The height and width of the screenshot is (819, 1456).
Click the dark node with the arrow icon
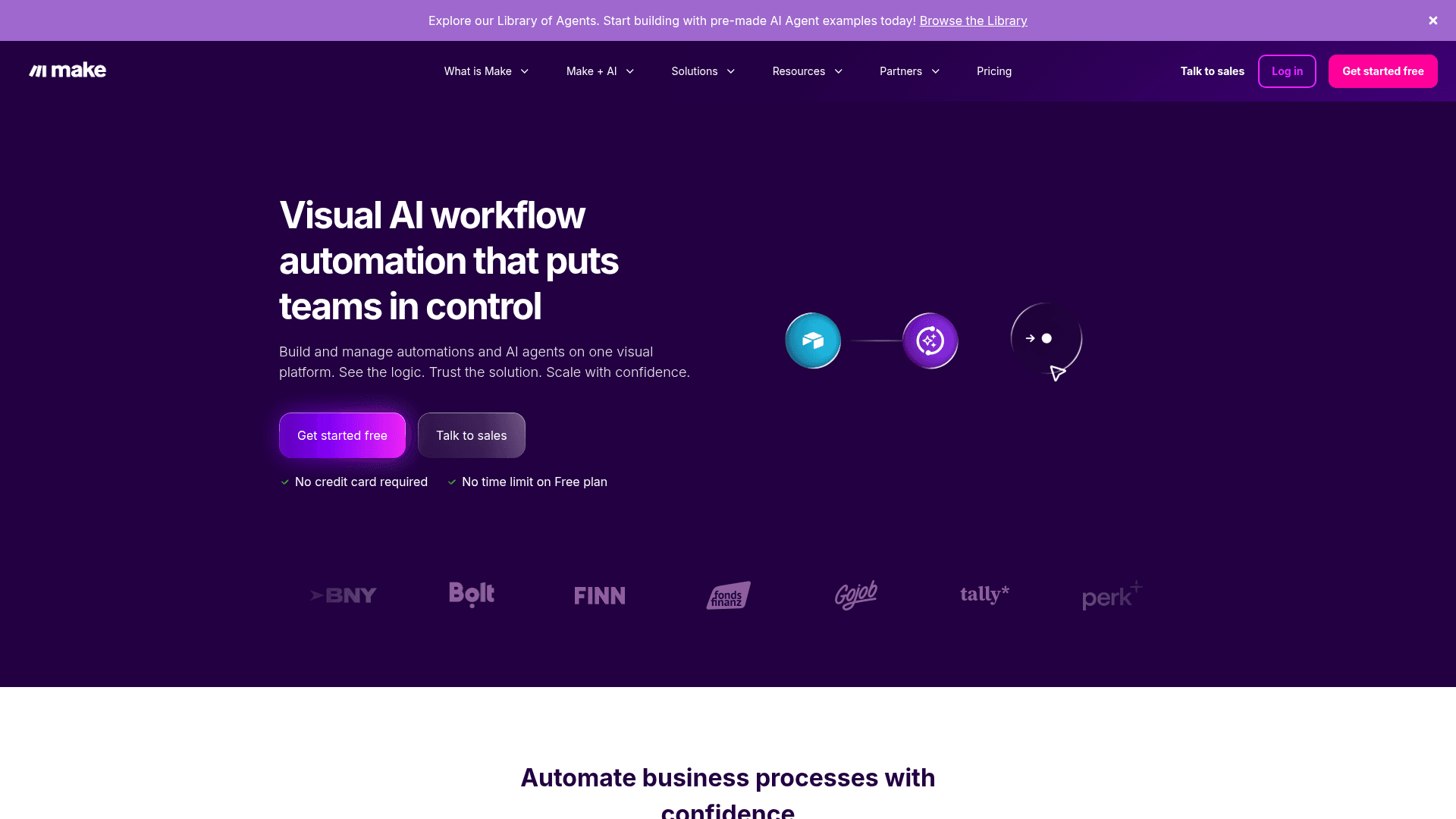[x=1046, y=338]
